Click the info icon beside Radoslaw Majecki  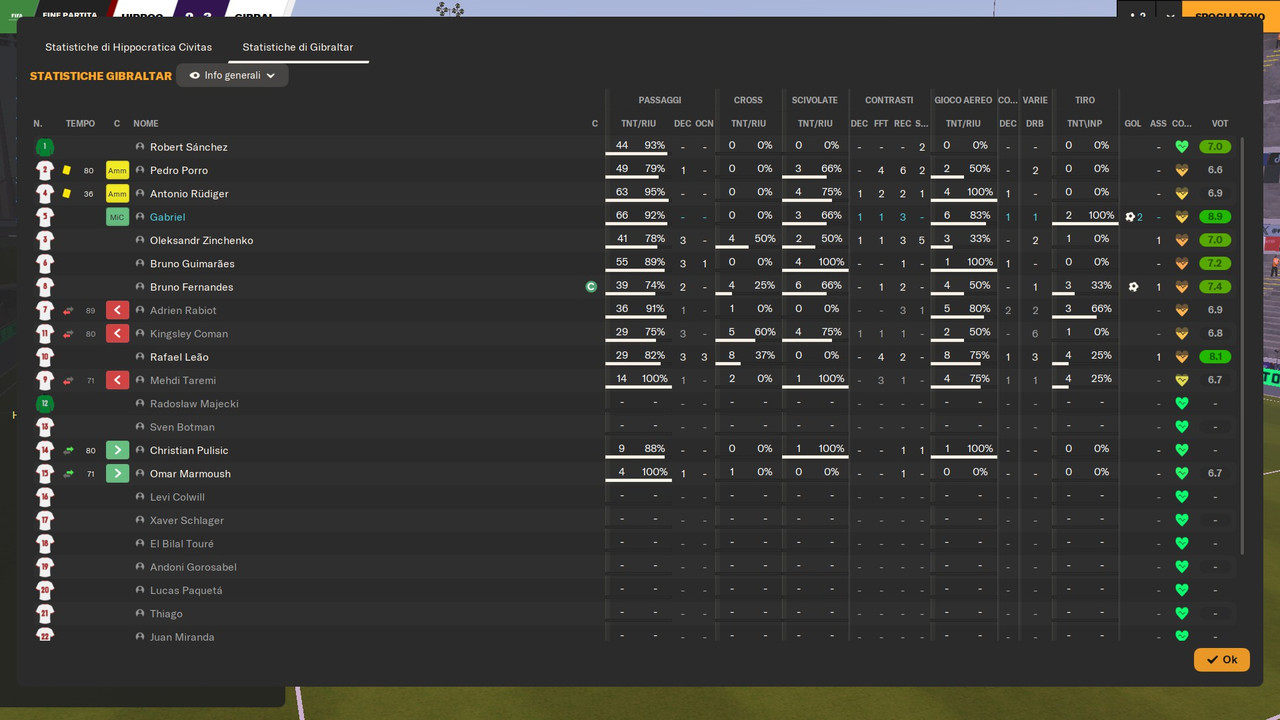tap(140, 404)
